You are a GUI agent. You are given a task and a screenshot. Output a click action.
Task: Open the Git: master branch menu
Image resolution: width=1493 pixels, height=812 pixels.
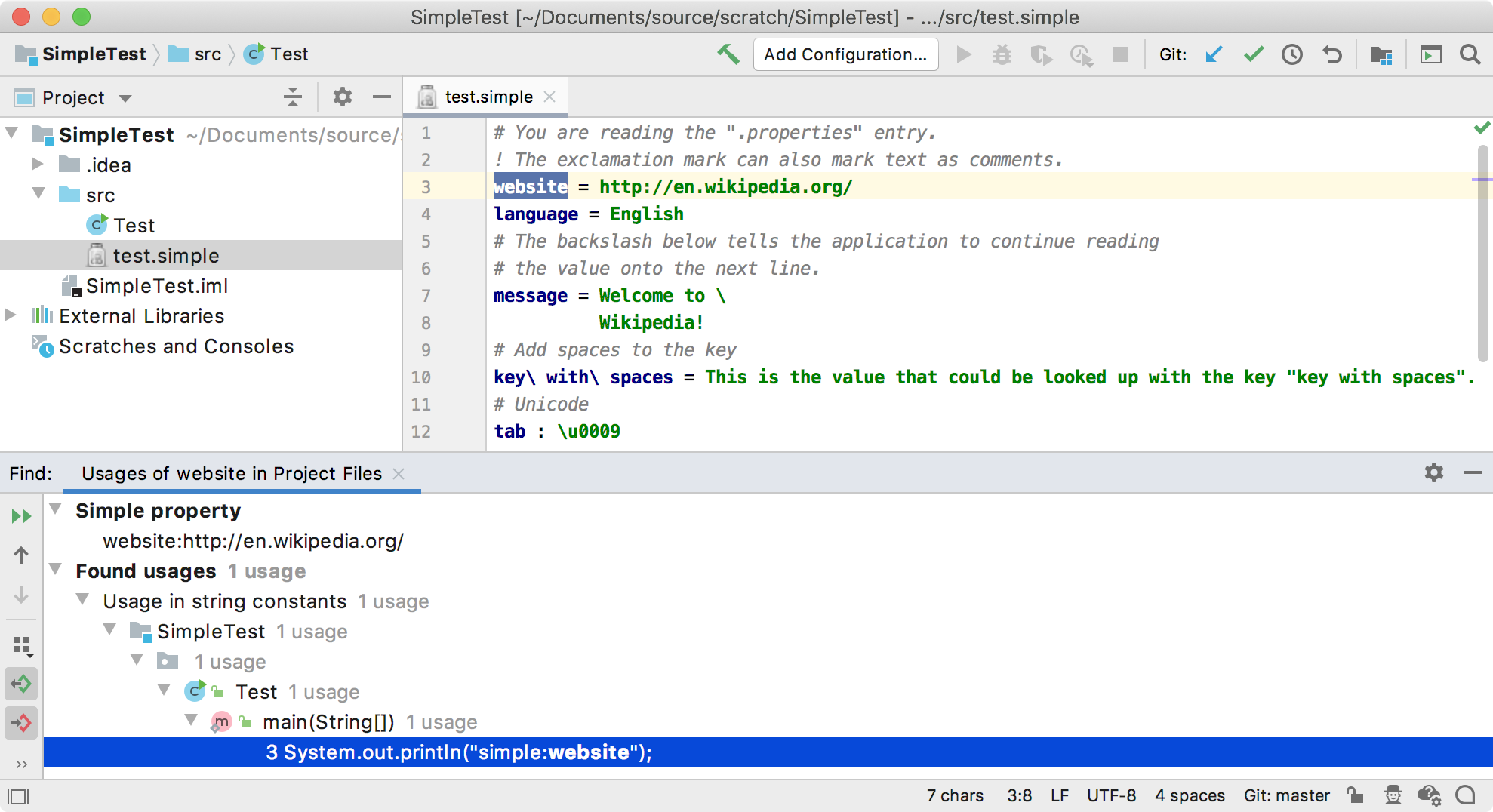(x=1286, y=795)
